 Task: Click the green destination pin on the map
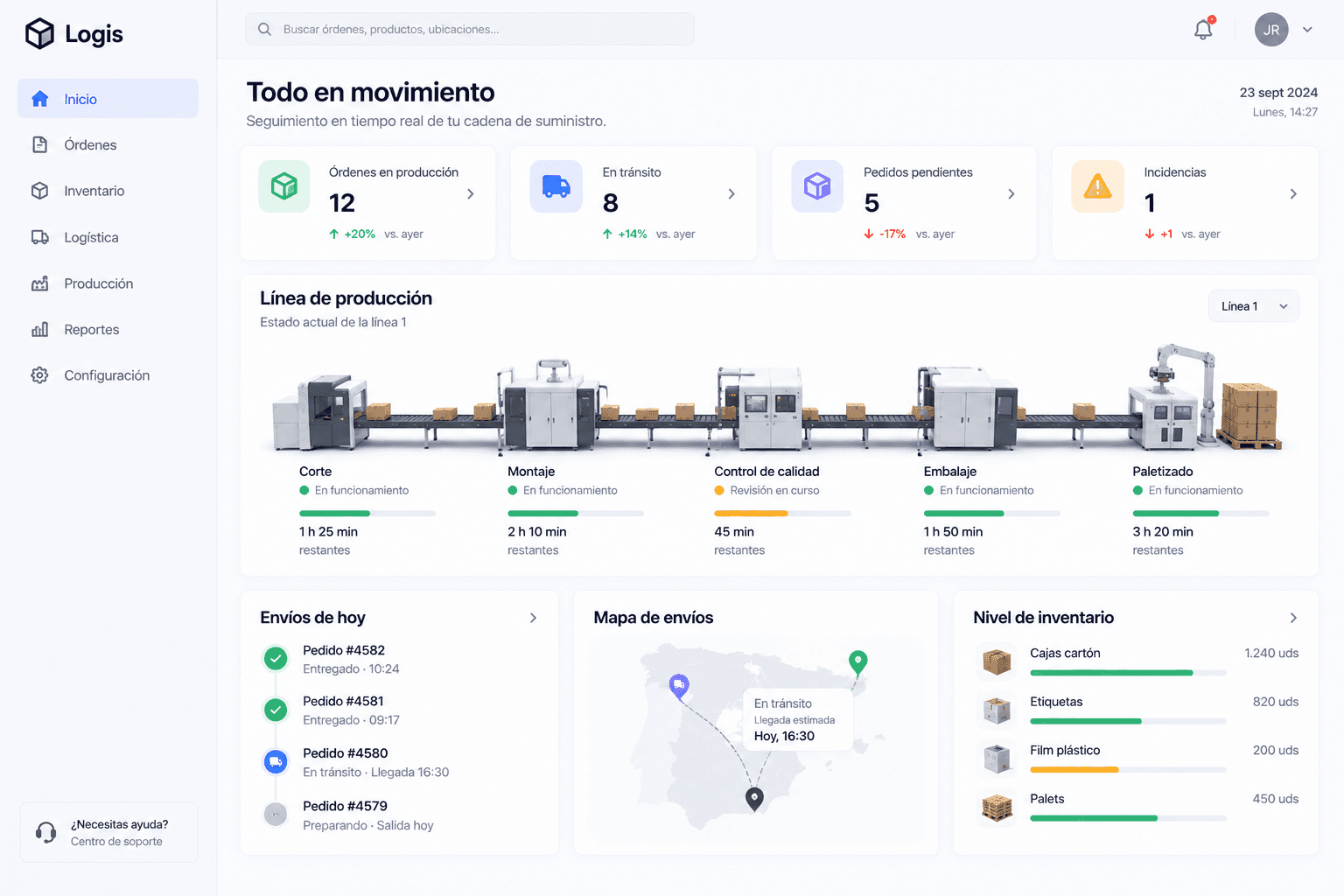coord(858,662)
